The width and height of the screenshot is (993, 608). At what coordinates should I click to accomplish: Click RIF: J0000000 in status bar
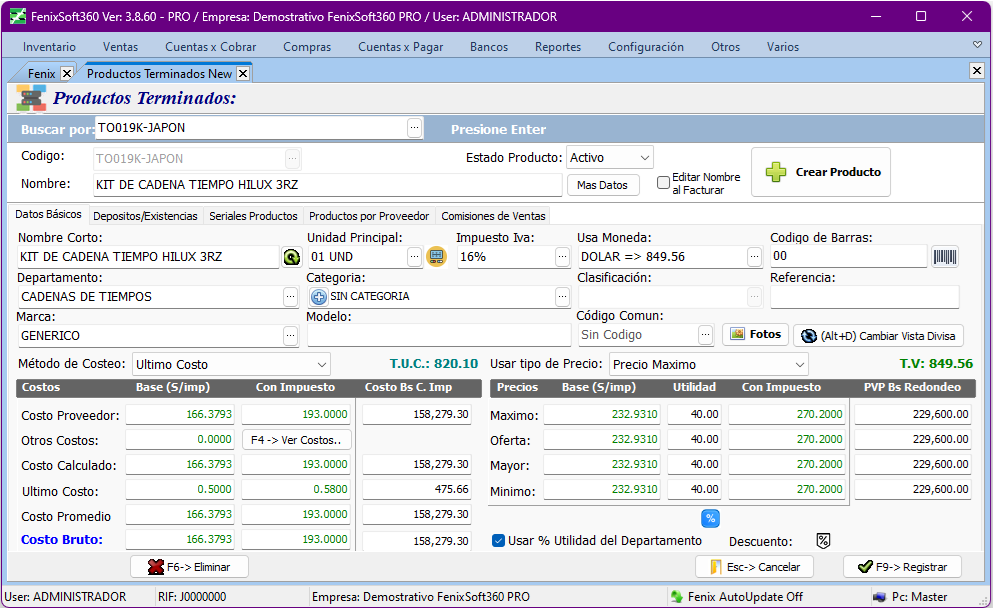tap(192, 597)
